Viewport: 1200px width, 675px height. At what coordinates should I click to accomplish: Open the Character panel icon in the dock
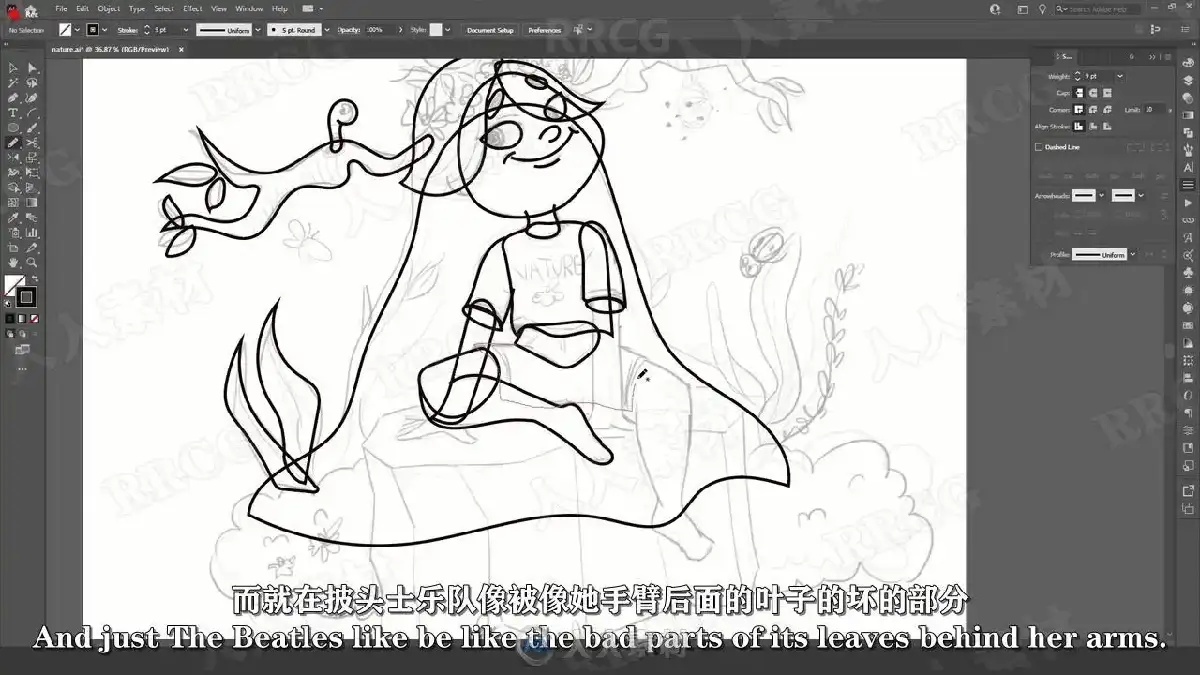click(x=1188, y=168)
